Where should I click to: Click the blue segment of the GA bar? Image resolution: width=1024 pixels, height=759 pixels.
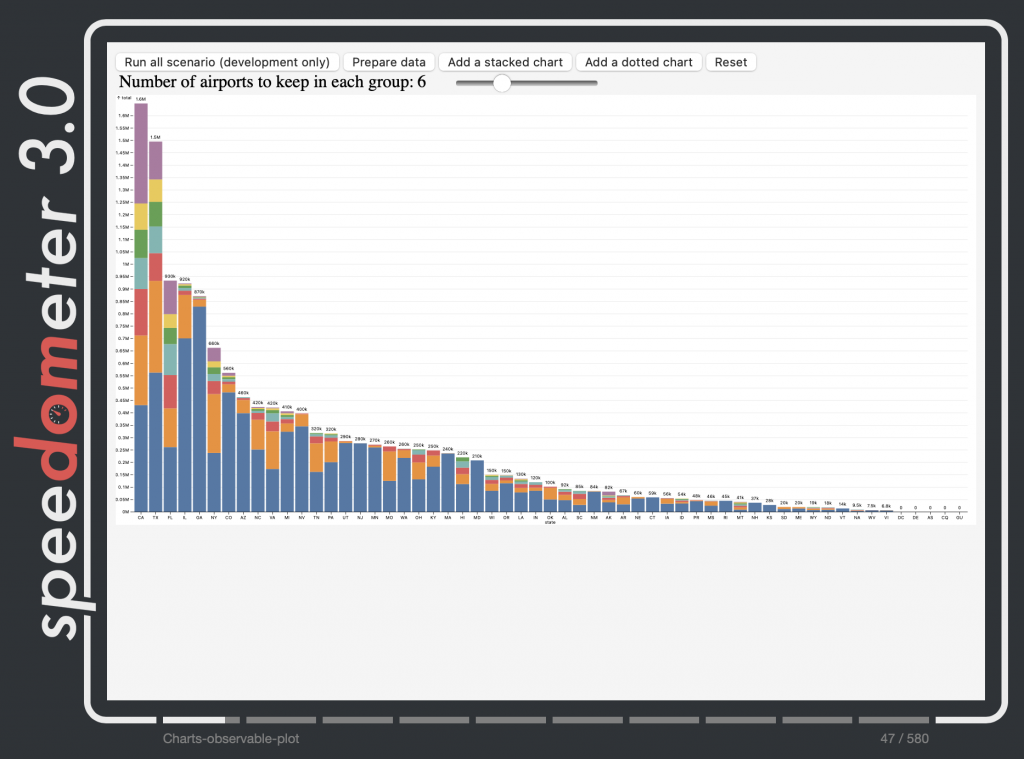coord(199,408)
